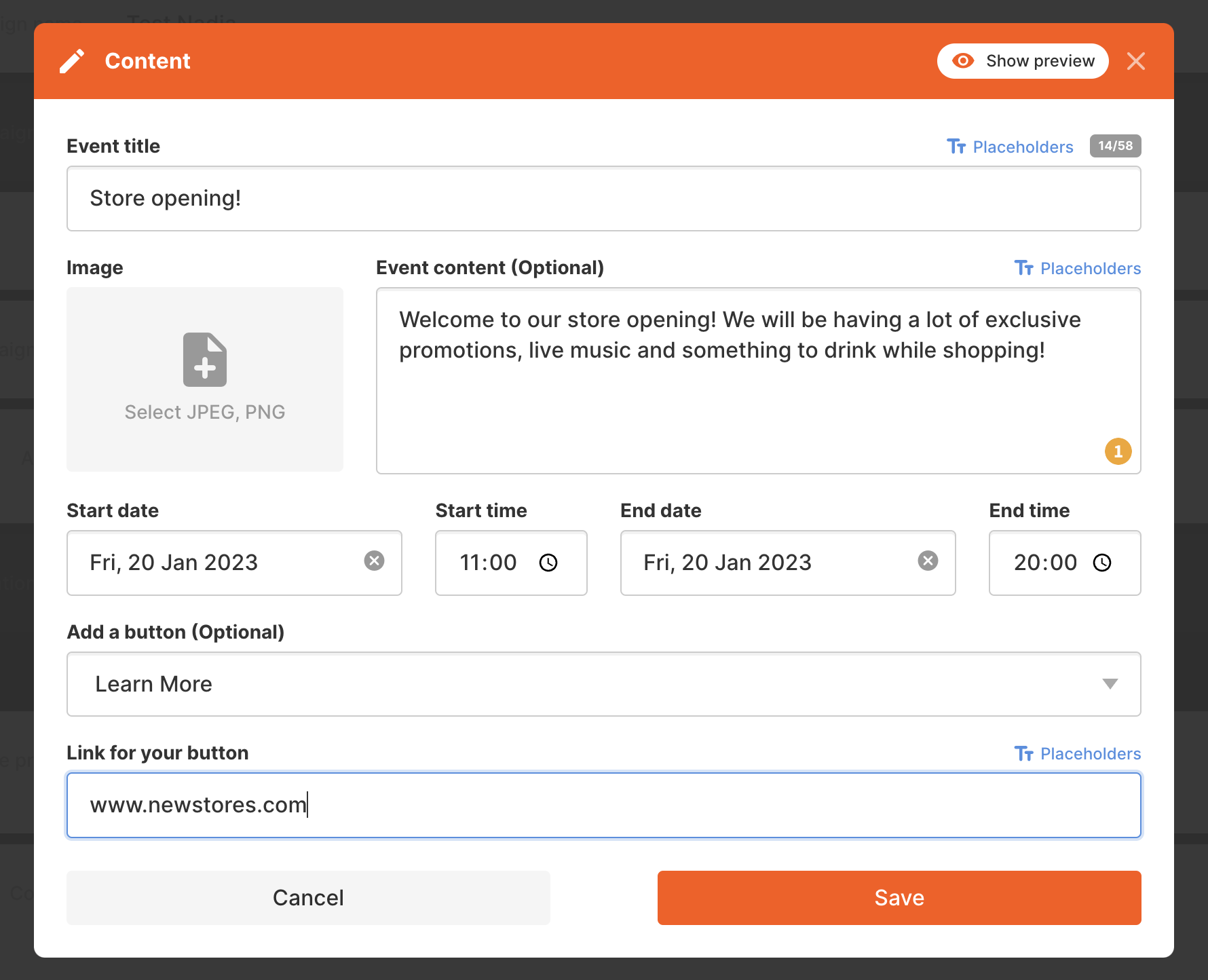The image size is (1208, 980).
Task: Clear the Start date with the X icon
Action: point(374,561)
